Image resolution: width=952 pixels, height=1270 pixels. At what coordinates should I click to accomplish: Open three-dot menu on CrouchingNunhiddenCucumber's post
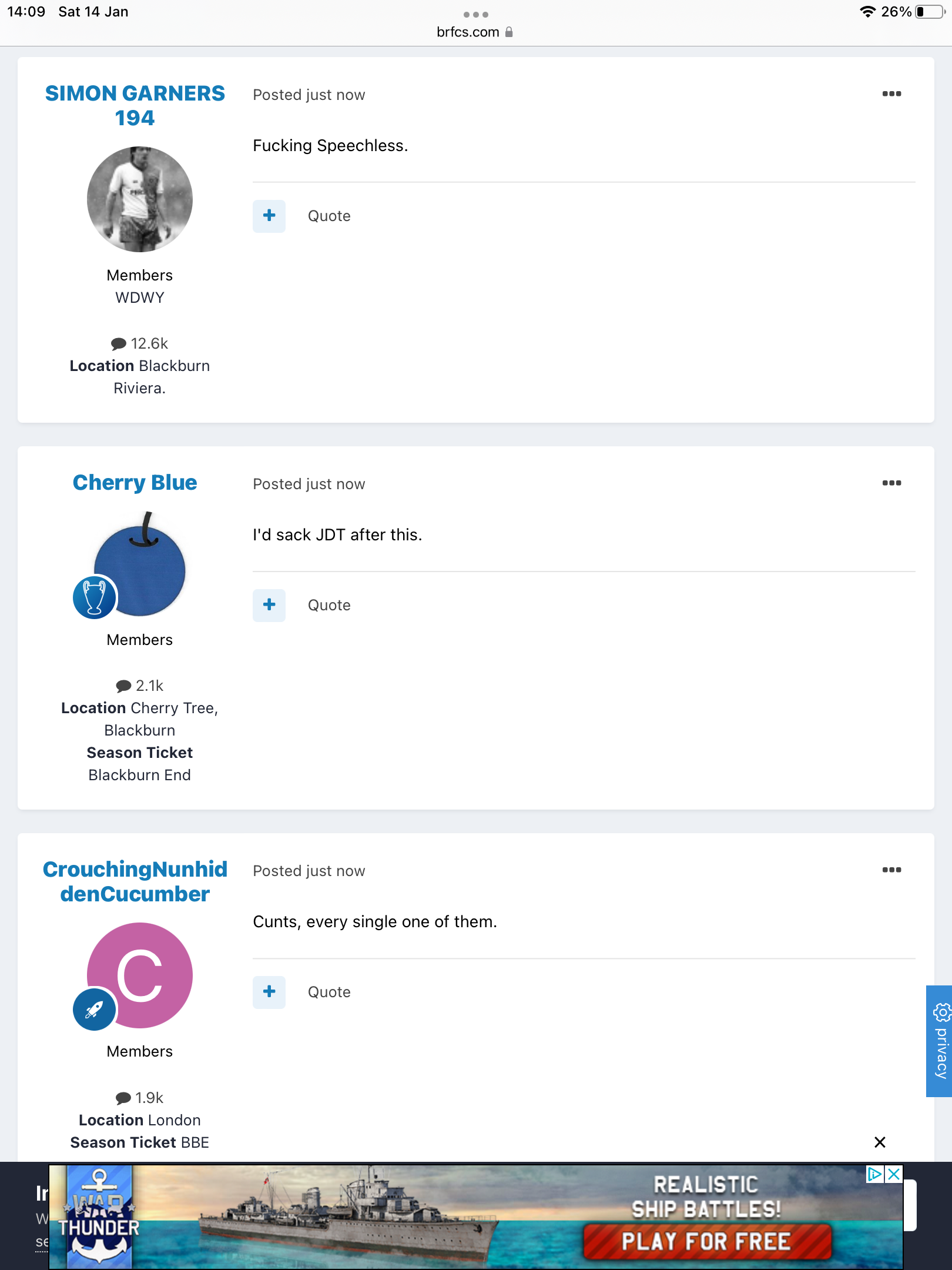click(x=891, y=870)
